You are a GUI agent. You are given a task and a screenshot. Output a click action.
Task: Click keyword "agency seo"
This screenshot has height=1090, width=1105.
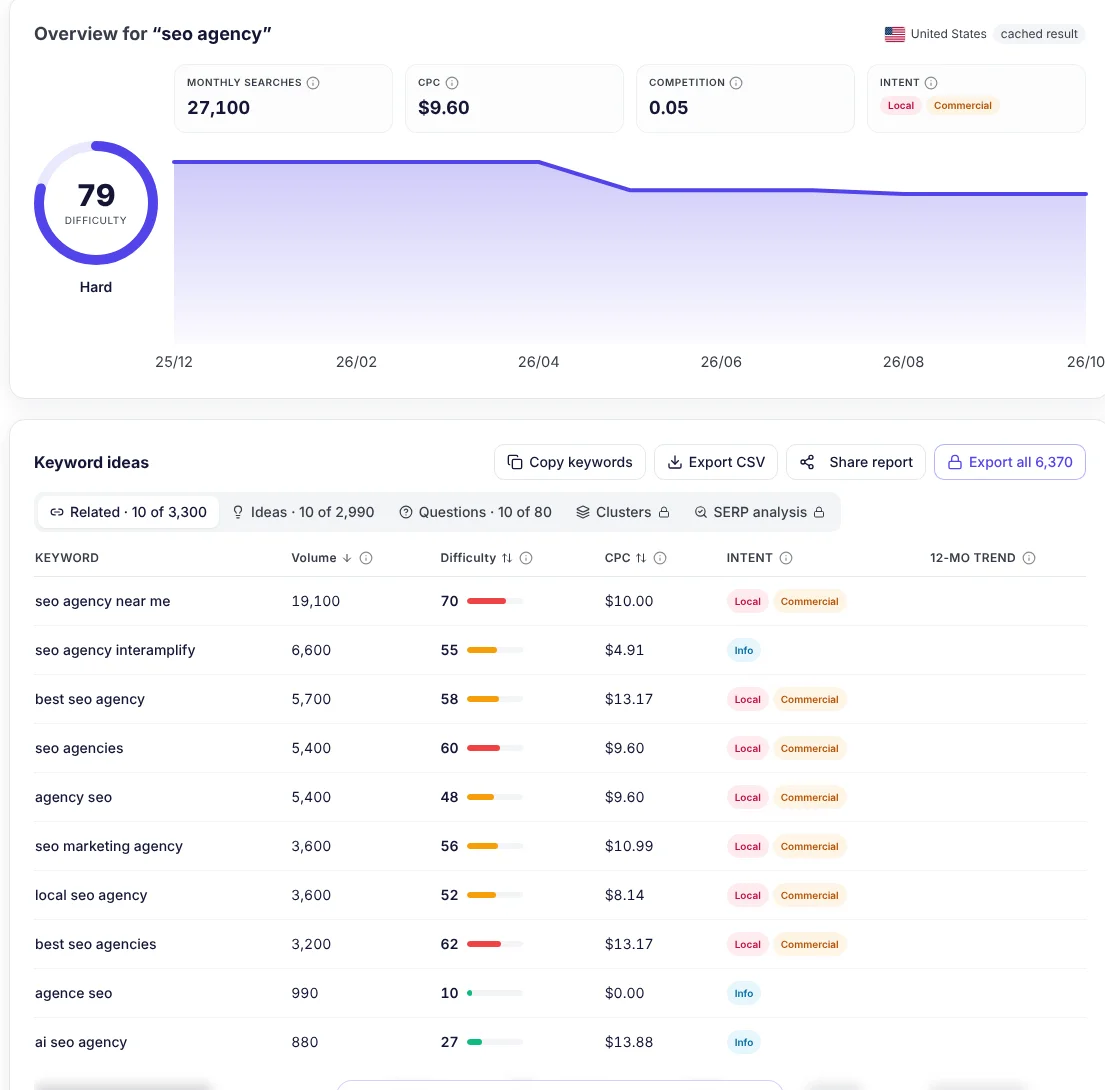[x=73, y=797]
